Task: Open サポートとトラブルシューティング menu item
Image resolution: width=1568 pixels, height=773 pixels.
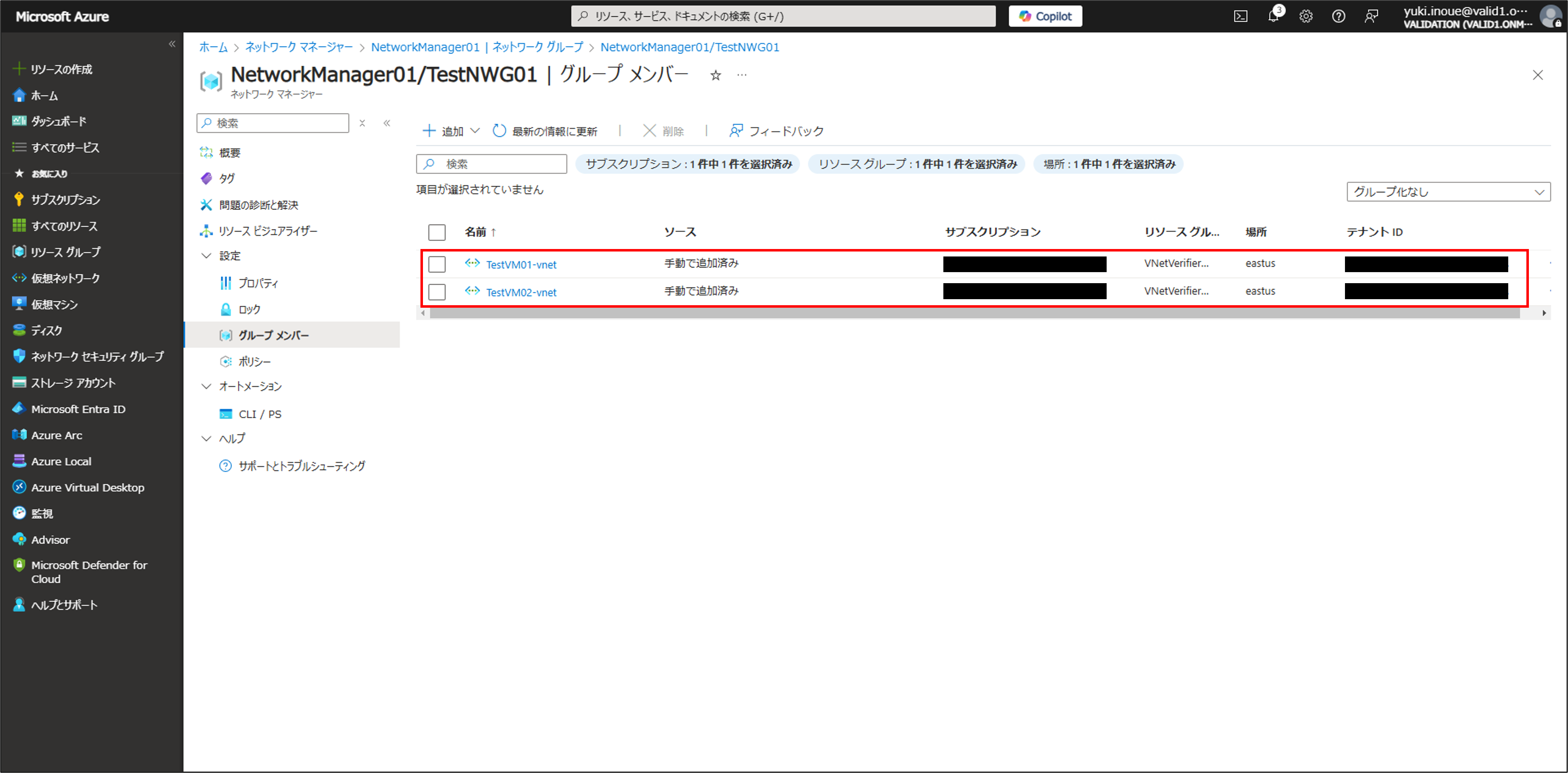Action: 292,466
